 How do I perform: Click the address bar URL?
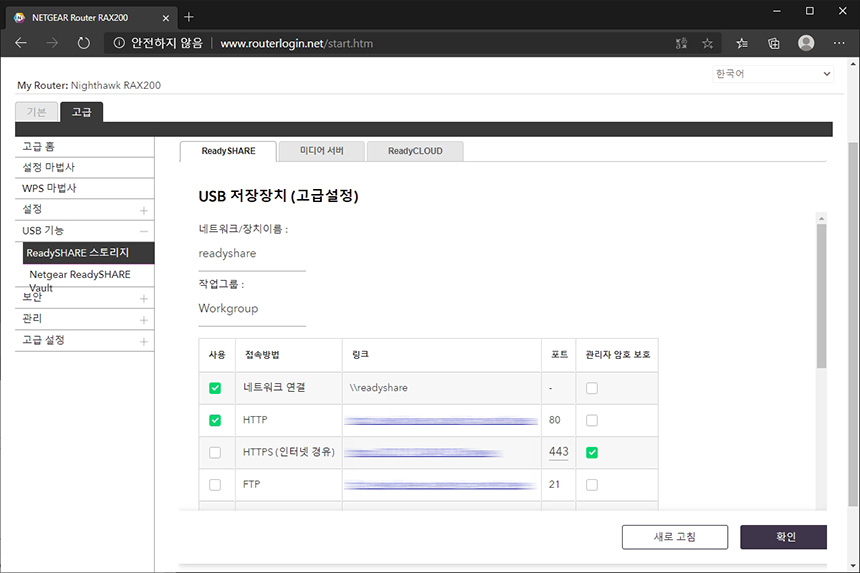click(x=296, y=43)
